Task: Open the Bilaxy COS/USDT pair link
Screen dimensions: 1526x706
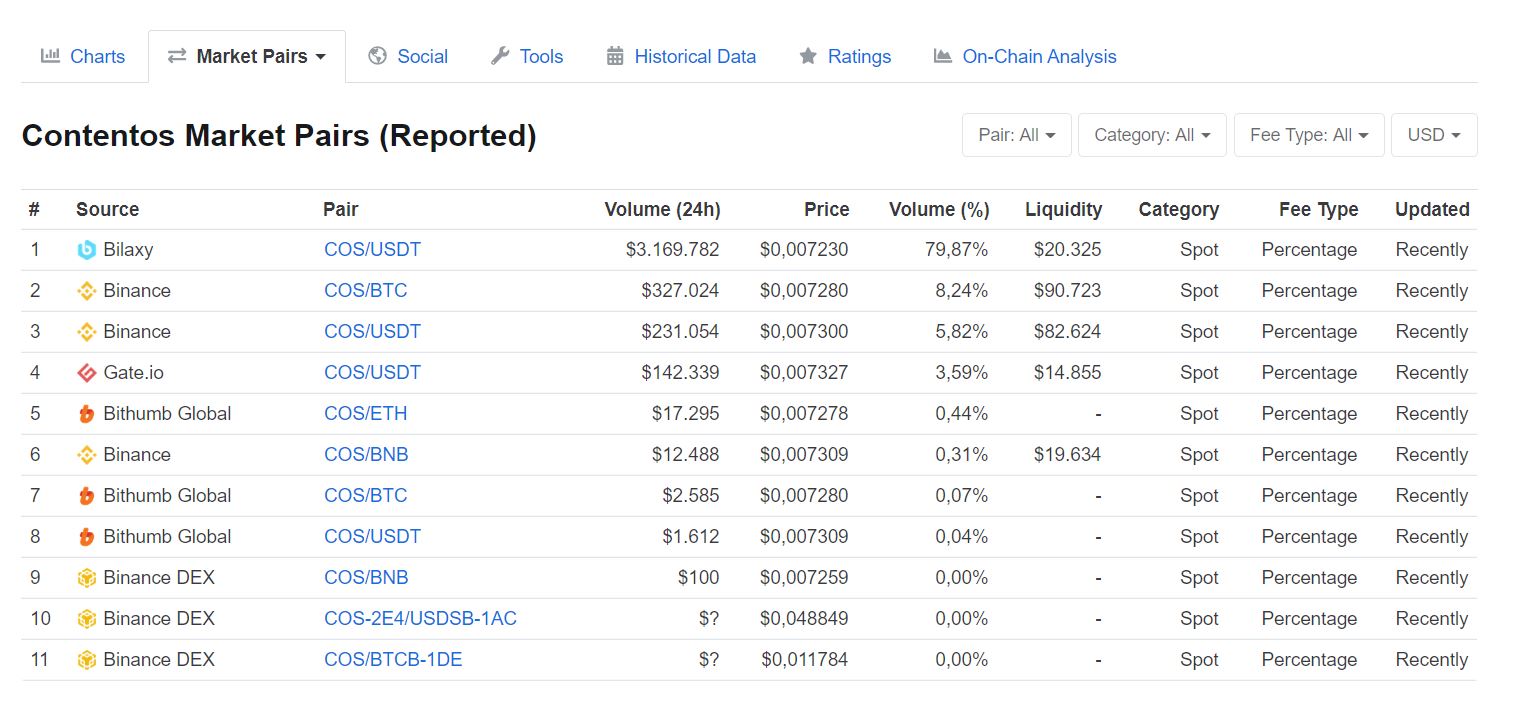Action: [x=372, y=250]
